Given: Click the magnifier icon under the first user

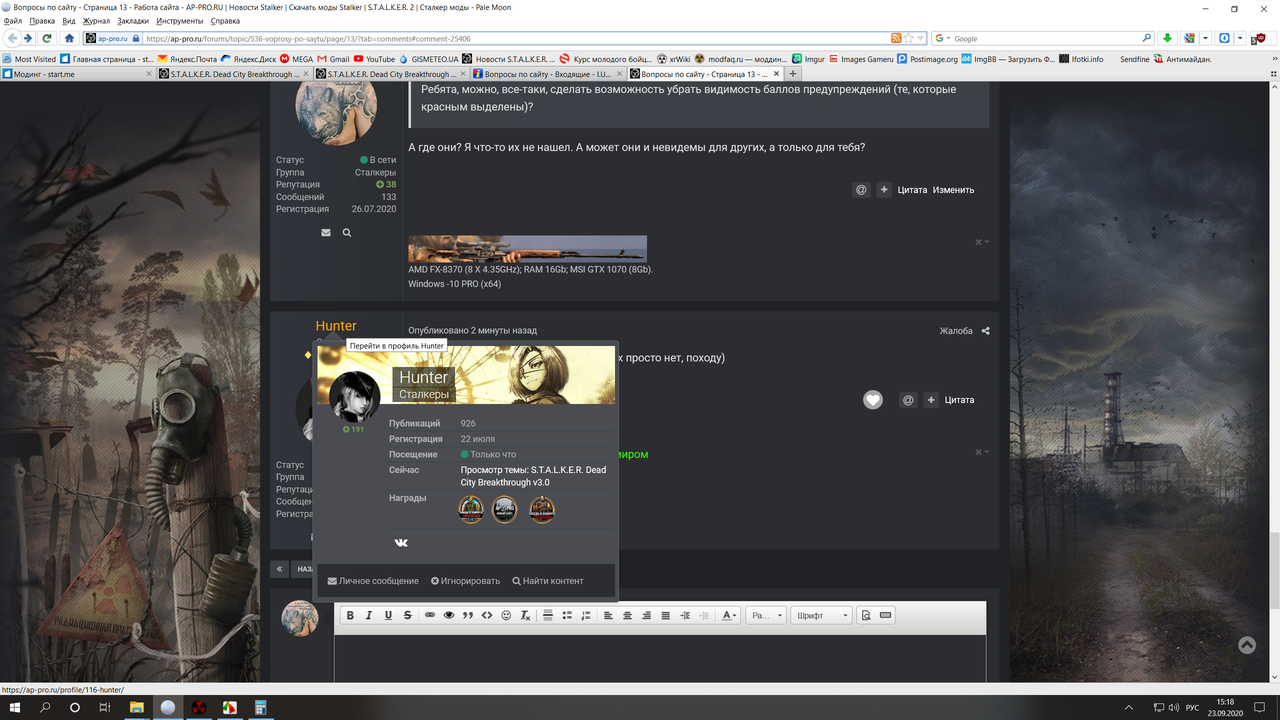Looking at the screenshot, I should tap(347, 232).
